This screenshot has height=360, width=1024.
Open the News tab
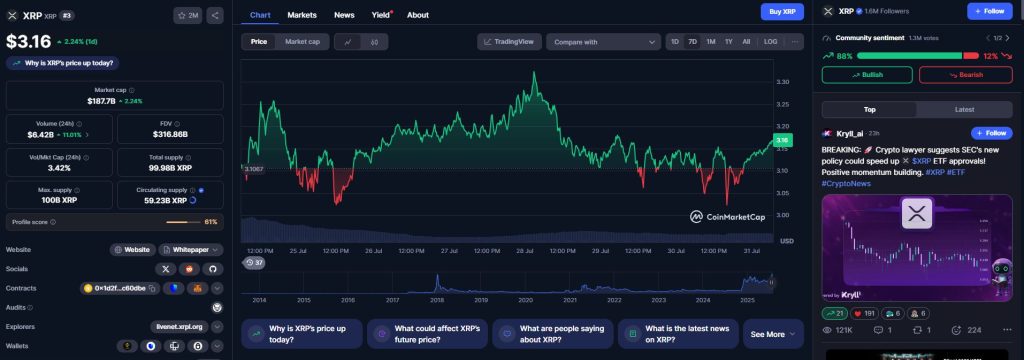344,14
